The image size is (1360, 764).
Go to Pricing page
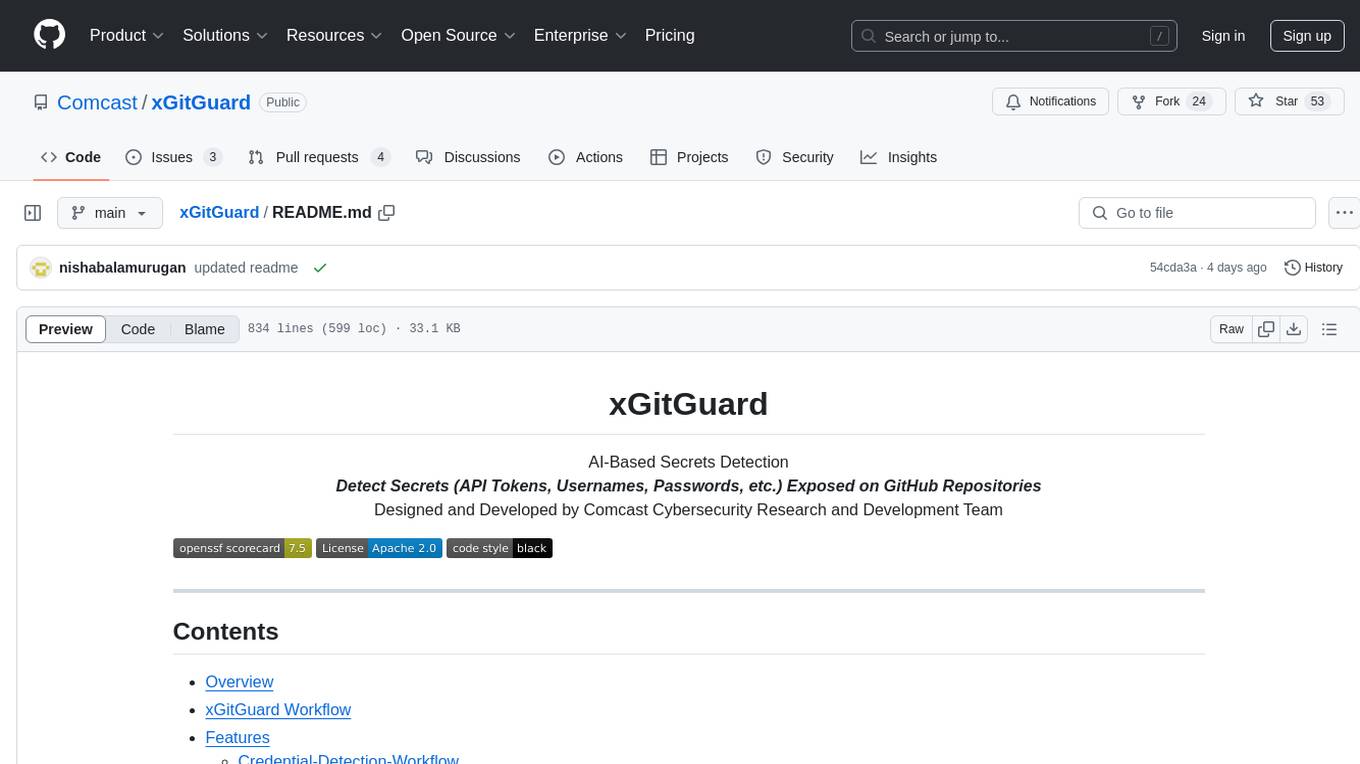click(x=670, y=35)
